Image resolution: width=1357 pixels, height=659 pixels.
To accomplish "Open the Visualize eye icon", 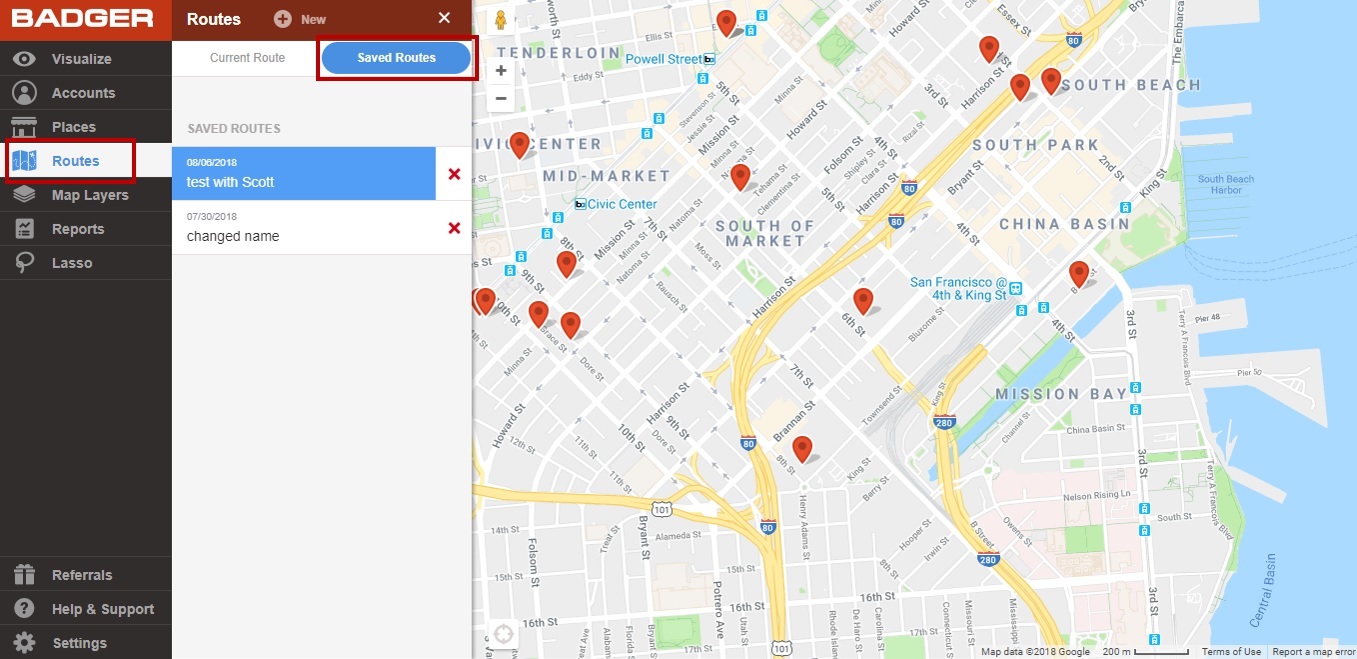I will 24,59.
